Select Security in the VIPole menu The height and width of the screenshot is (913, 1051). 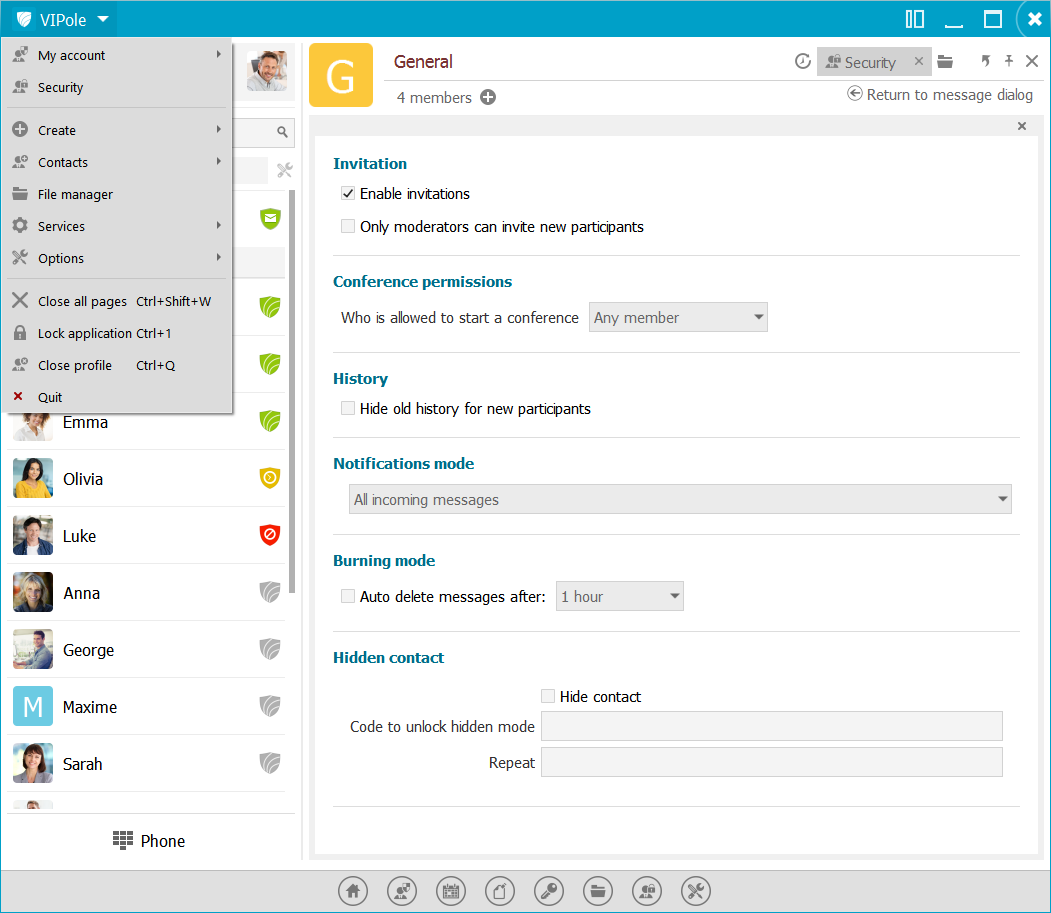point(117,87)
